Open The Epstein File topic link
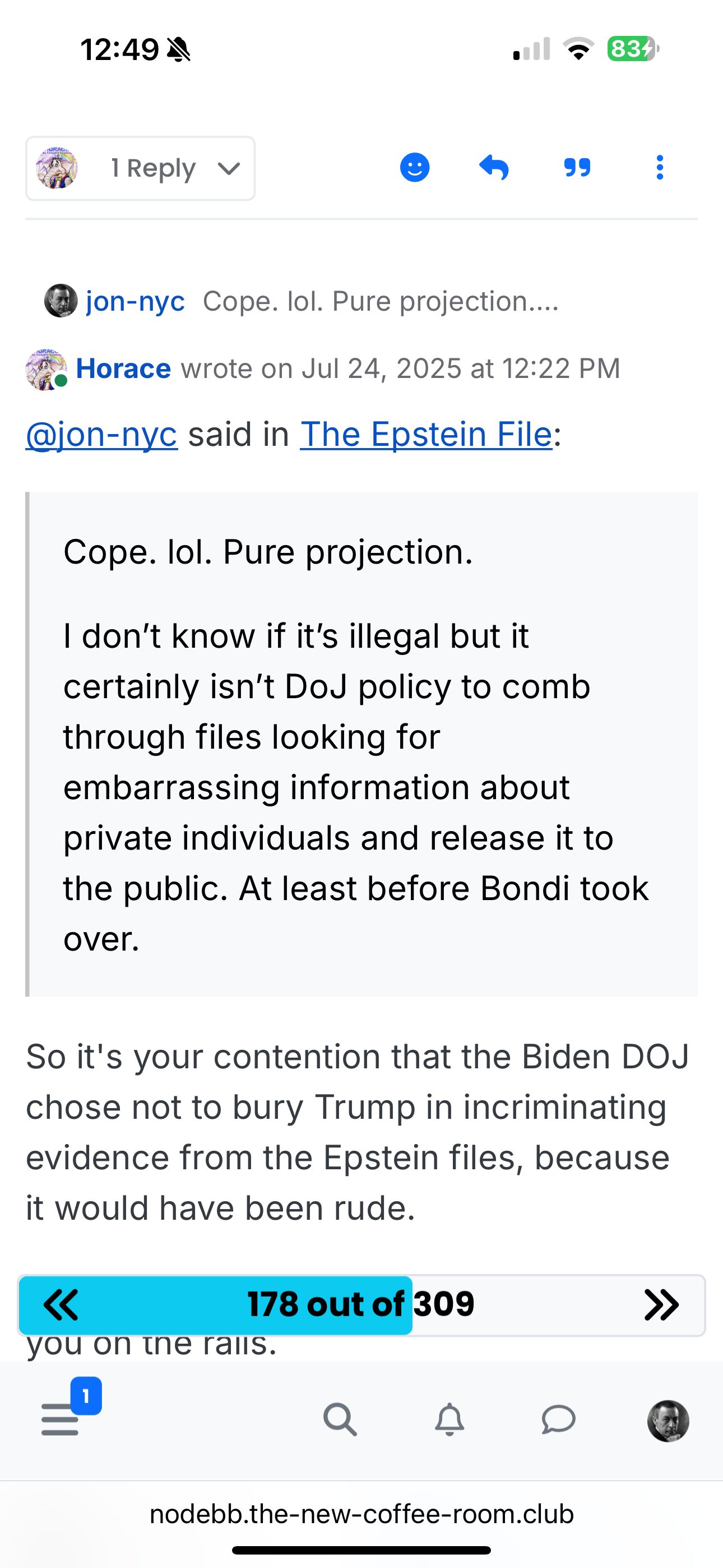Viewport: 723px width, 1568px height. tap(426, 435)
